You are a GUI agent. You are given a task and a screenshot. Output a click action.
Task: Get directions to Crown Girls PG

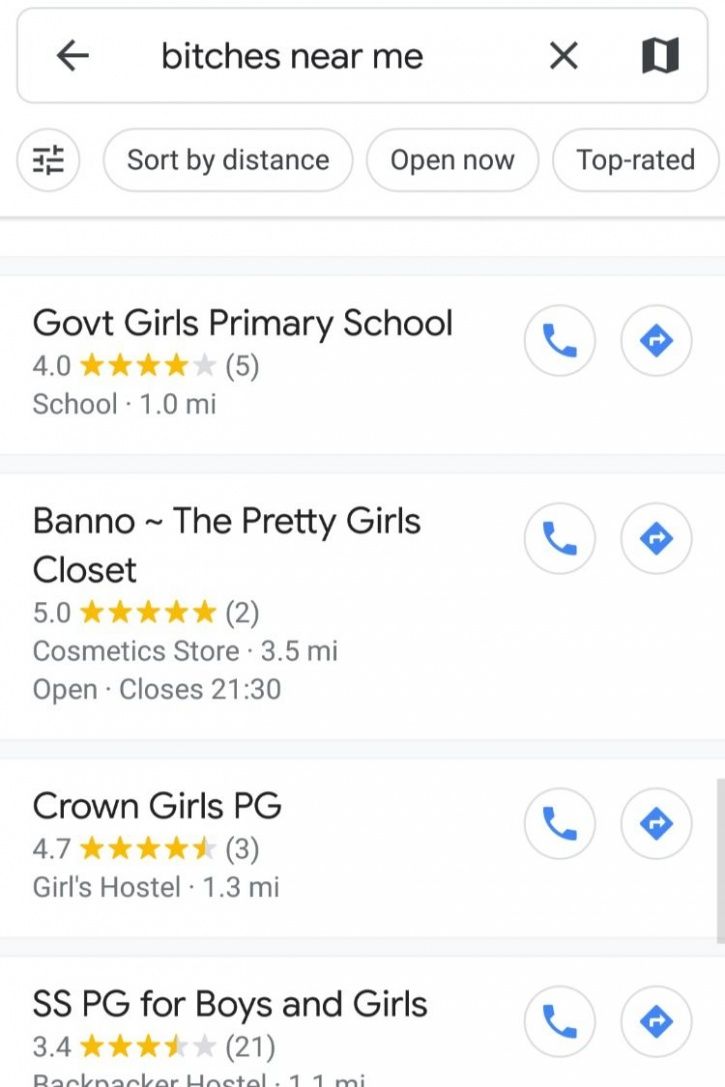(x=656, y=824)
